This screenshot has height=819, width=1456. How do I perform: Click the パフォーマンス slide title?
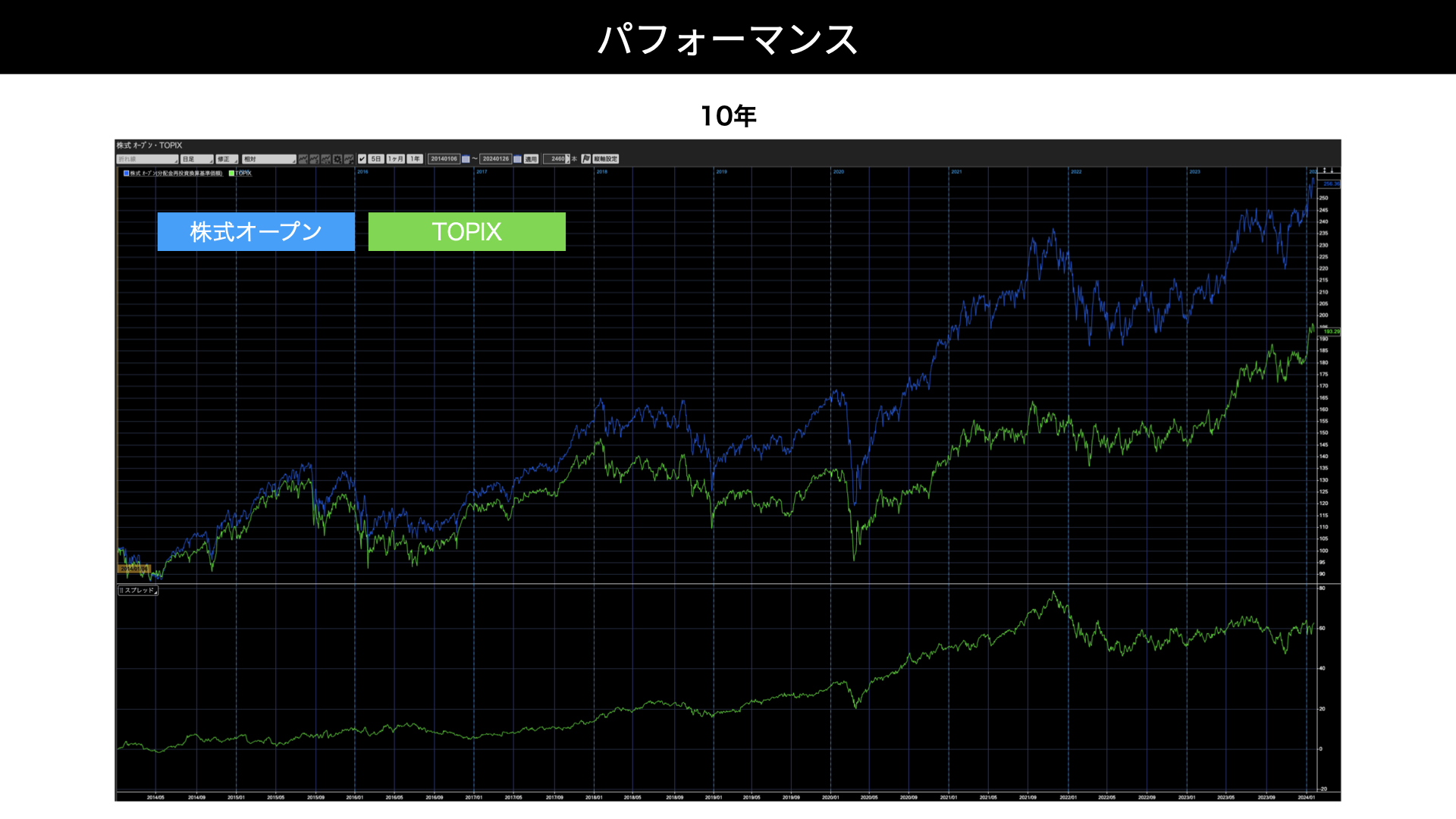point(728,39)
